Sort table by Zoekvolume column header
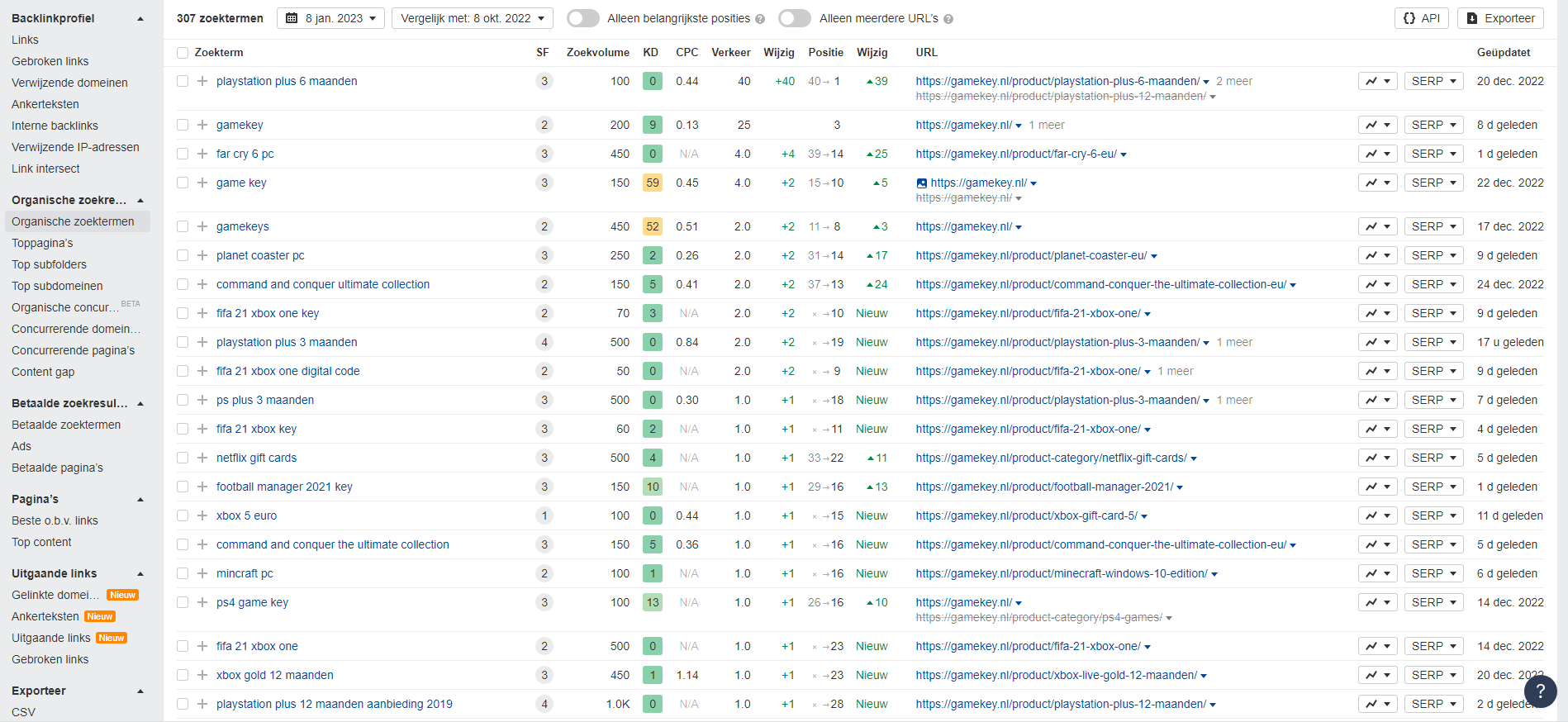The height and width of the screenshot is (722, 1568). [598, 52]
